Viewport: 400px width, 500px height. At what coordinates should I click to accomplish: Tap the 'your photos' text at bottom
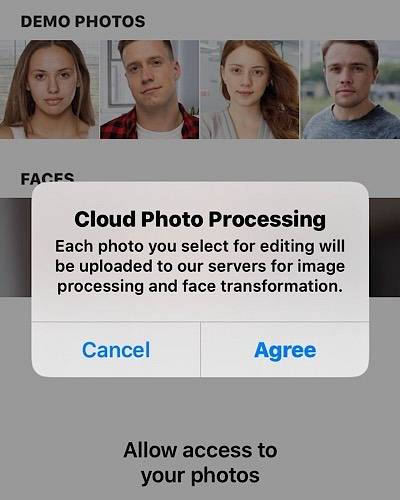[200, 475]
